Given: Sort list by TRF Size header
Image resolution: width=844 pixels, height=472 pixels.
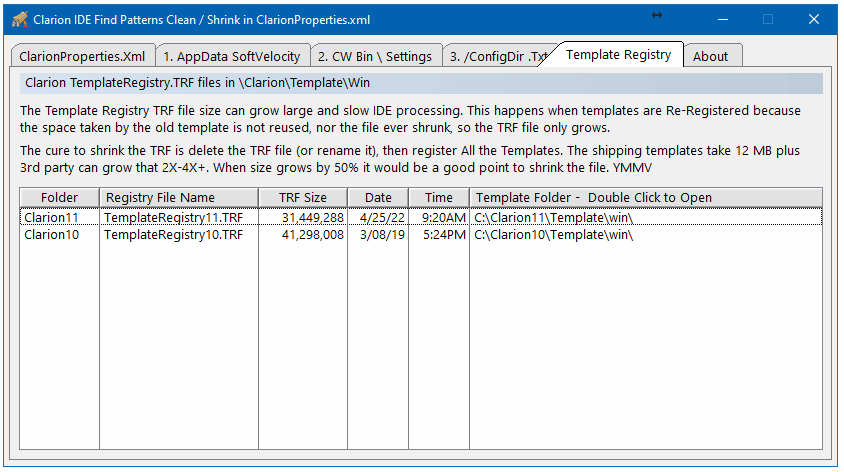Looking at the screenshot, I should click(302, 197).
